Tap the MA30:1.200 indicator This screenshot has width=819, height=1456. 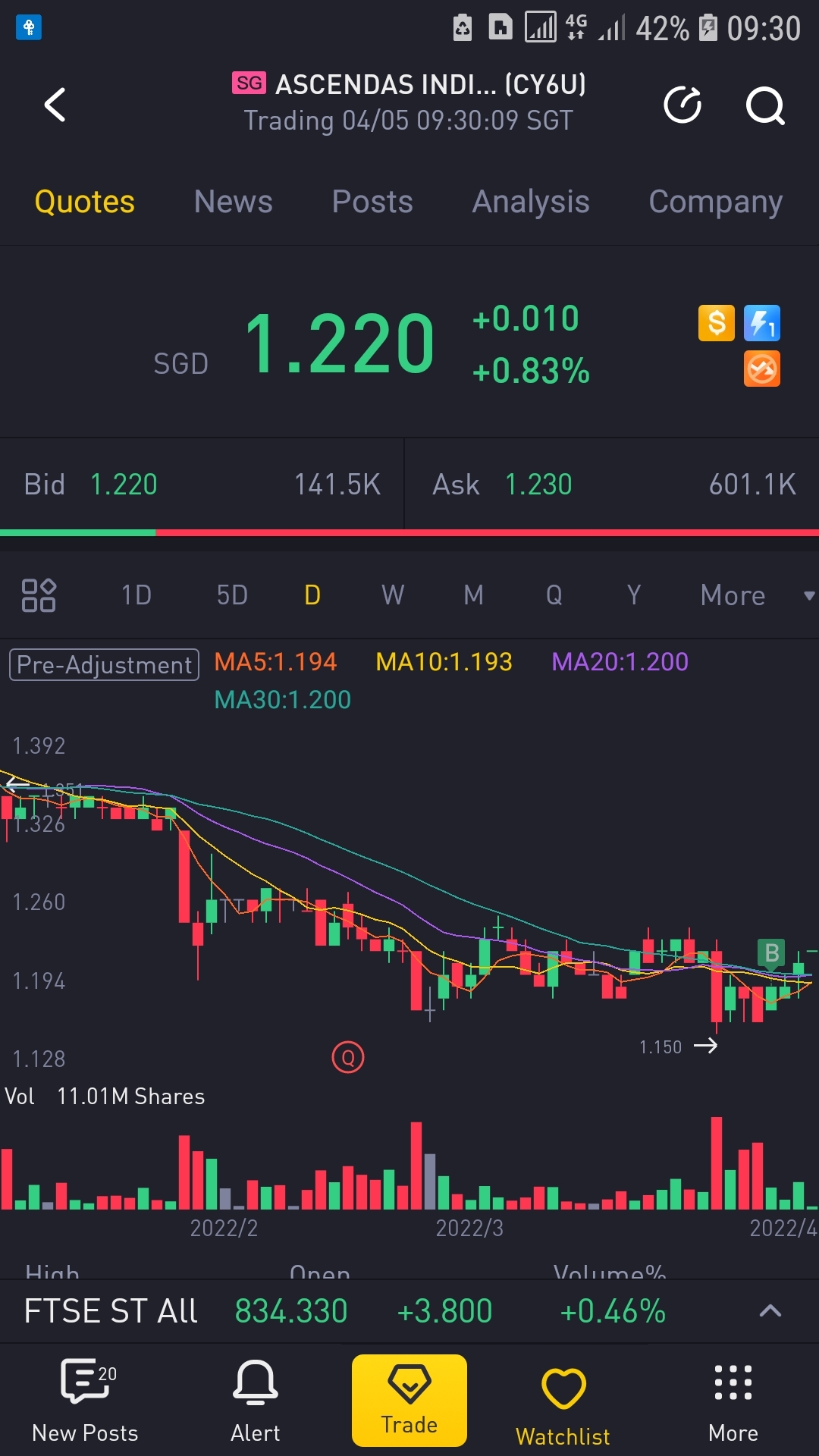point(283,700)
